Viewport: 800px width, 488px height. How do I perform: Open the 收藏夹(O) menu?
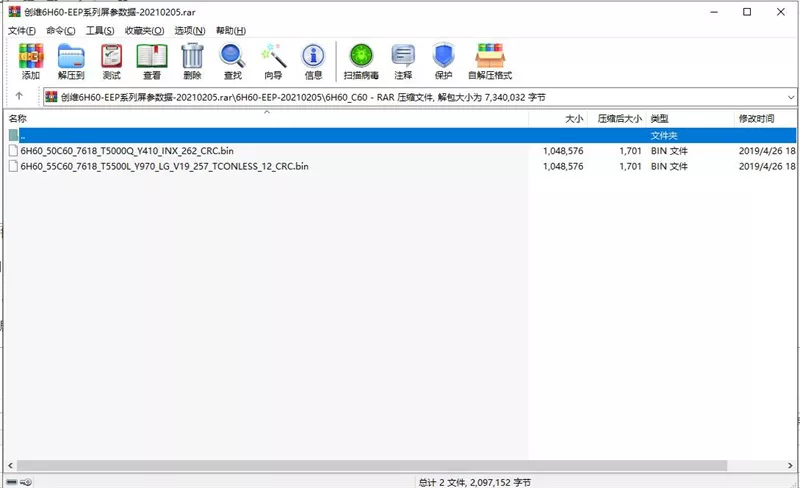point(144,31)
